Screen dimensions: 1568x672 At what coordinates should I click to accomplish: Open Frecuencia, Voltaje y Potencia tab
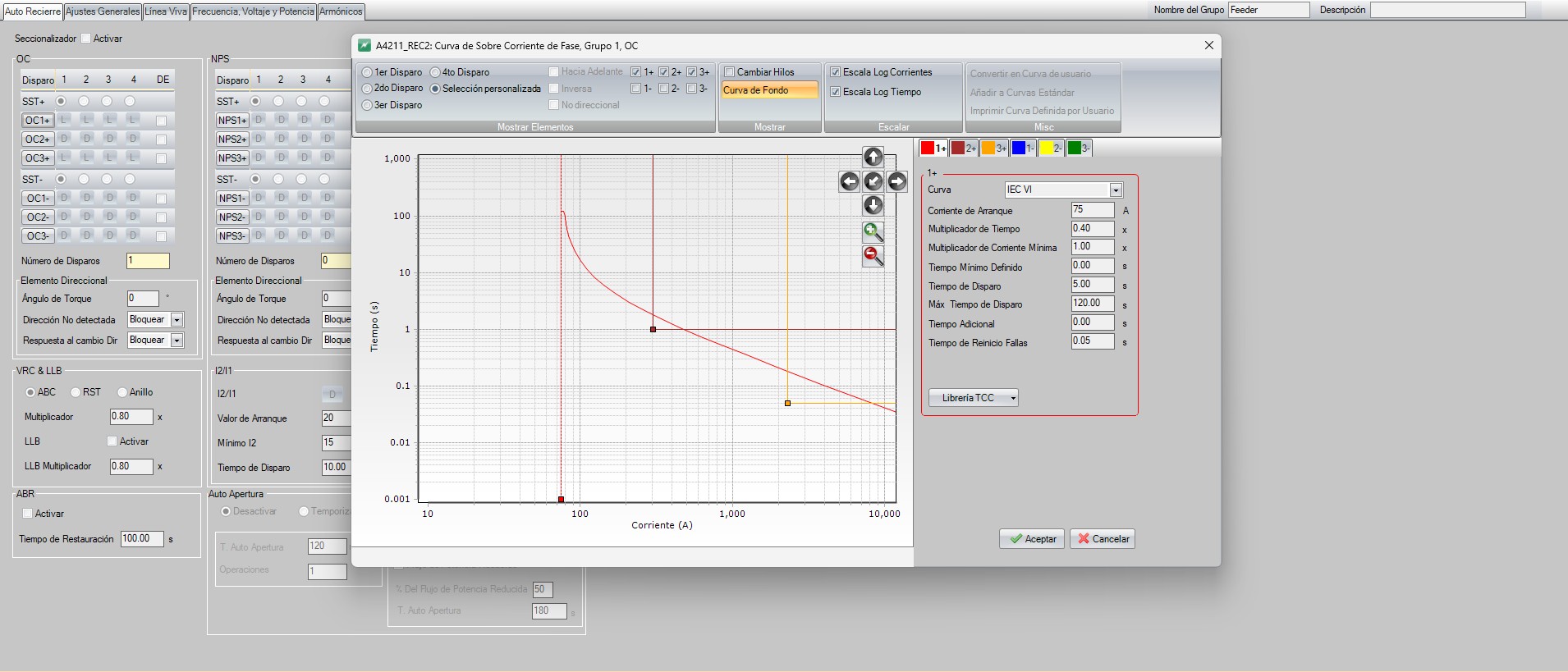253,11
